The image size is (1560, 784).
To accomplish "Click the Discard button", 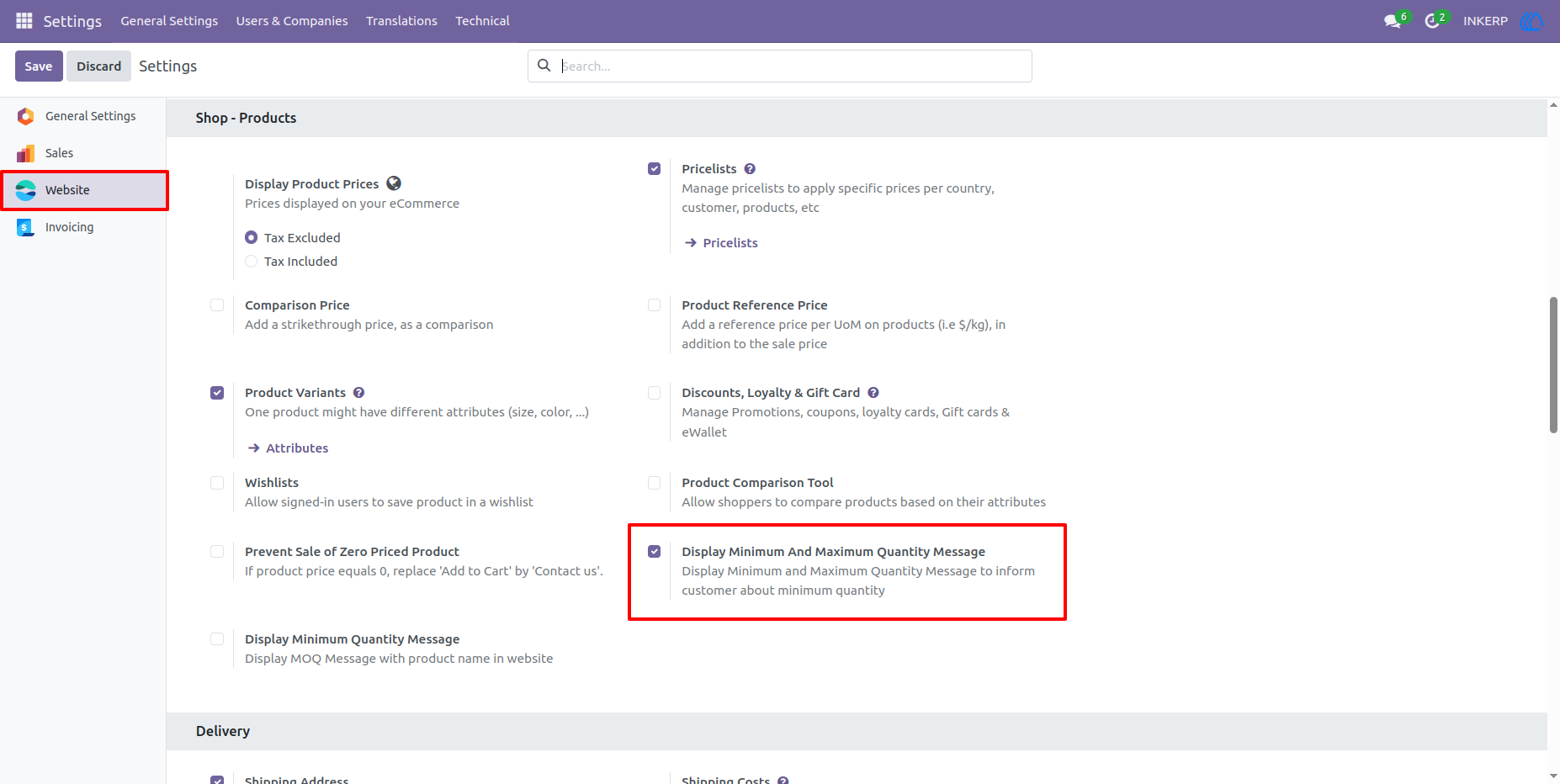I will coord(99,66).
